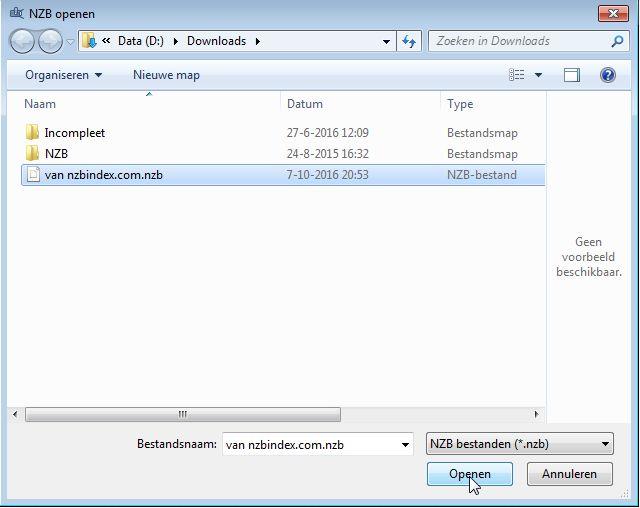Screen dimensions: 640x508
Task: Click the date 24-8-2015 16:32
Action: coord(327,154)
